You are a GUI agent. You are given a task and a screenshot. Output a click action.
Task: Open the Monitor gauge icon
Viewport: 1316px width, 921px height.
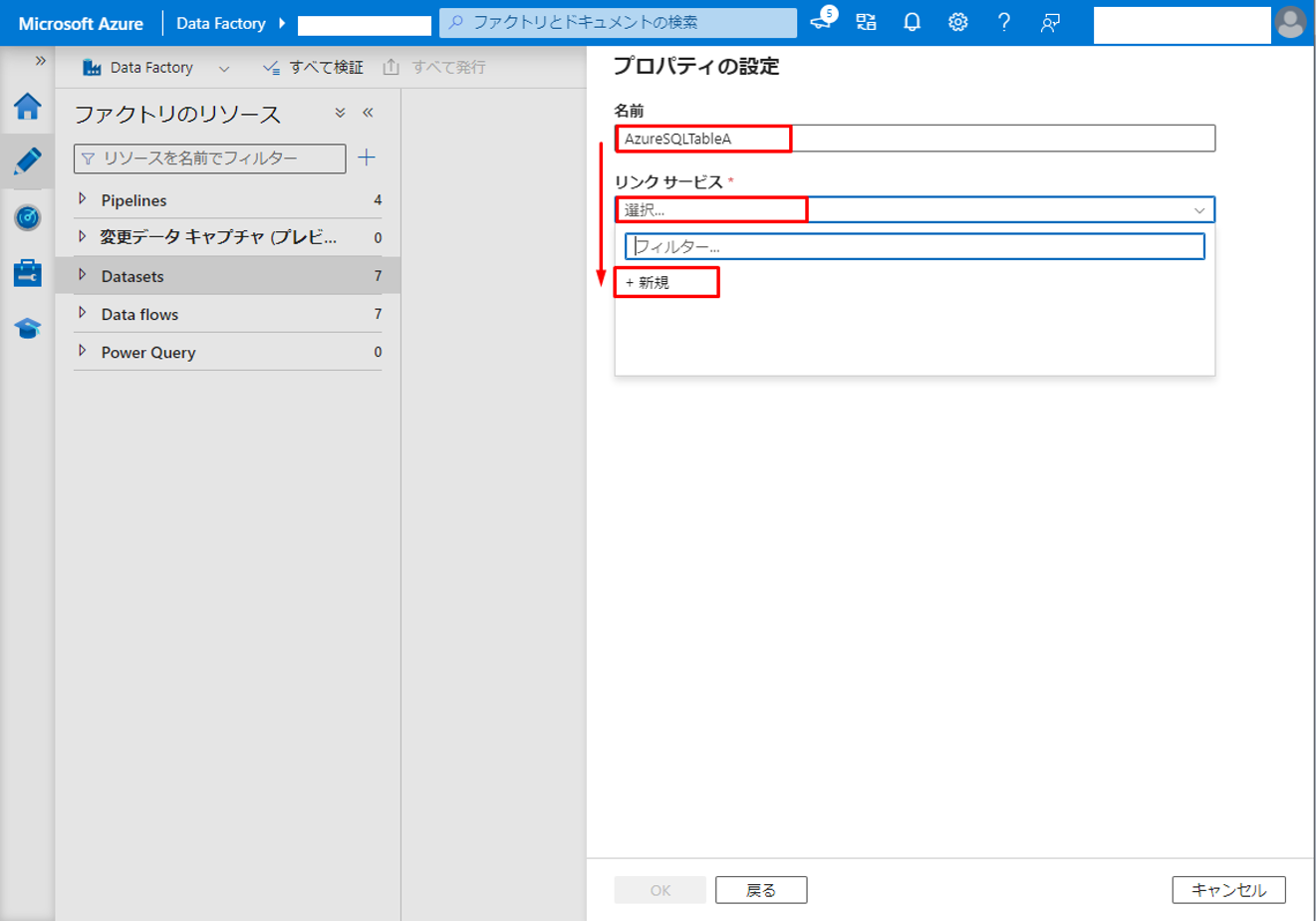27,217
